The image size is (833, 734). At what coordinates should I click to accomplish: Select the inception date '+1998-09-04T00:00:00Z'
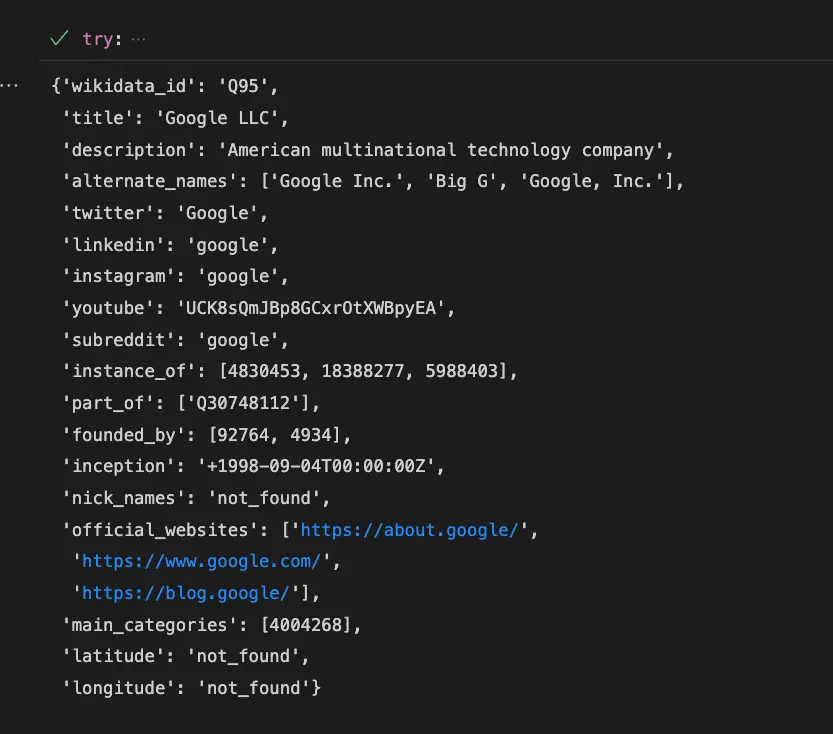coord(316,466)
